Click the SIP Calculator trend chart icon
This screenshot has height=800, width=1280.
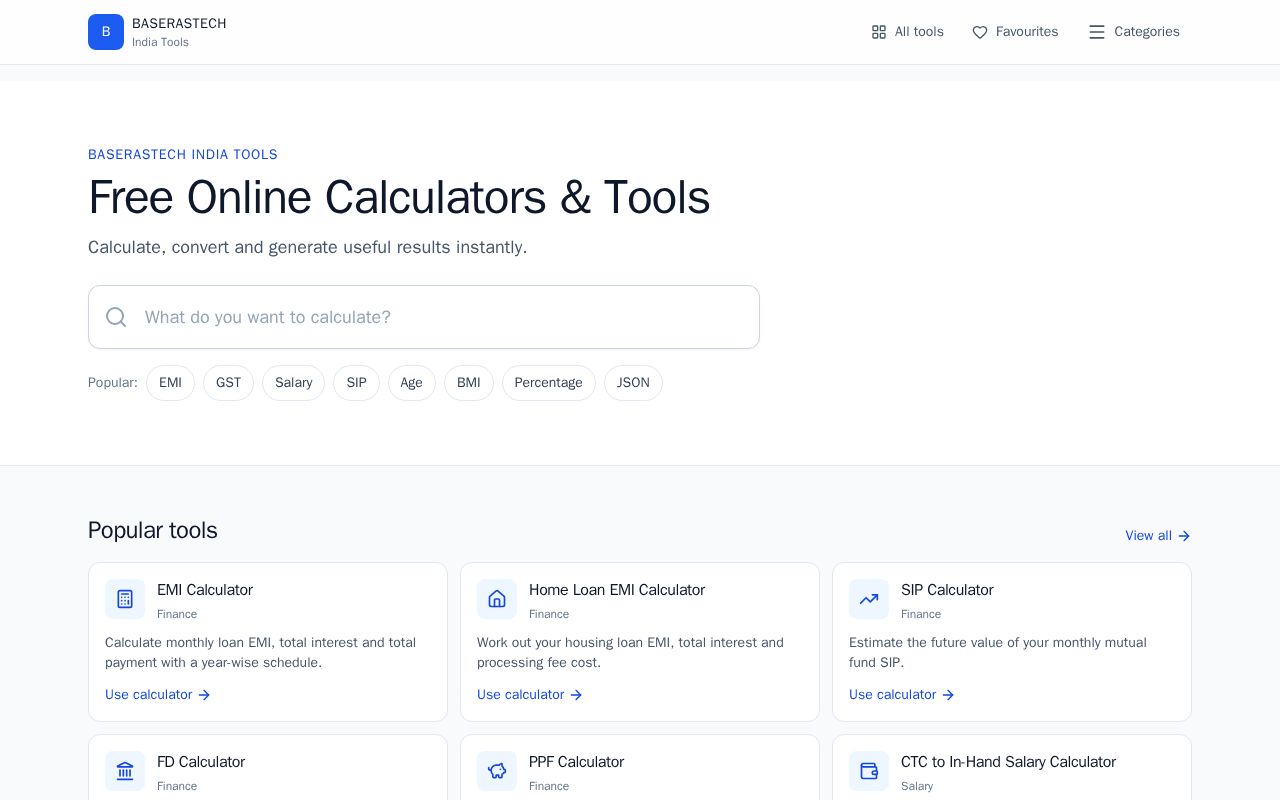pos(869,599)
